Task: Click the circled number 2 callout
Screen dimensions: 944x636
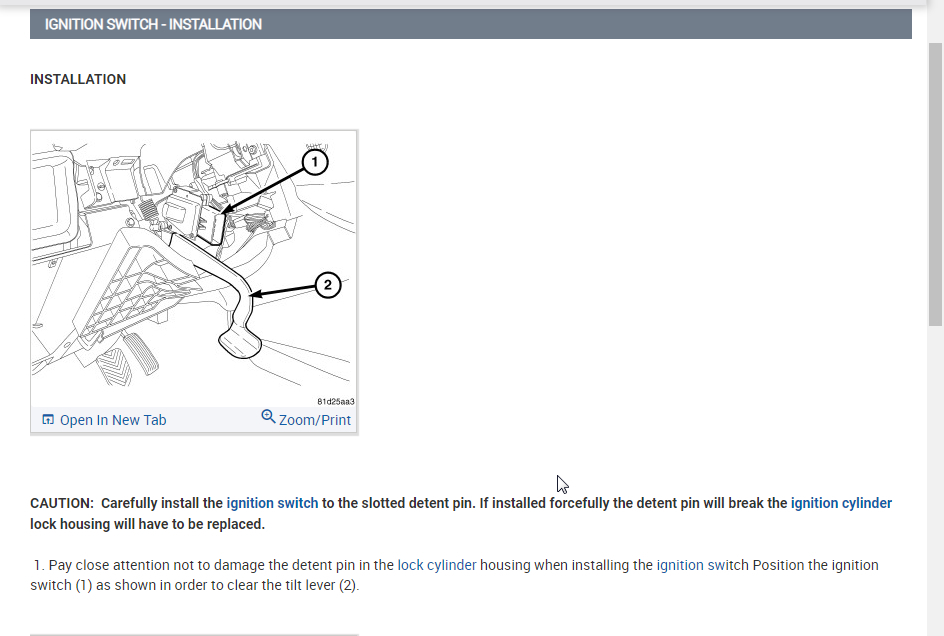Action: click(327, 286)
